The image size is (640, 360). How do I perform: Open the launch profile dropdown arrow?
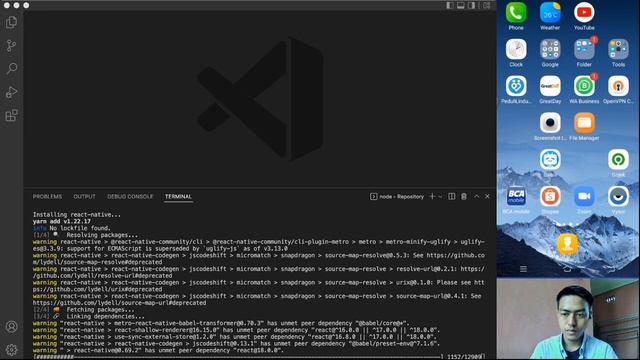click(x=440, y=197)
